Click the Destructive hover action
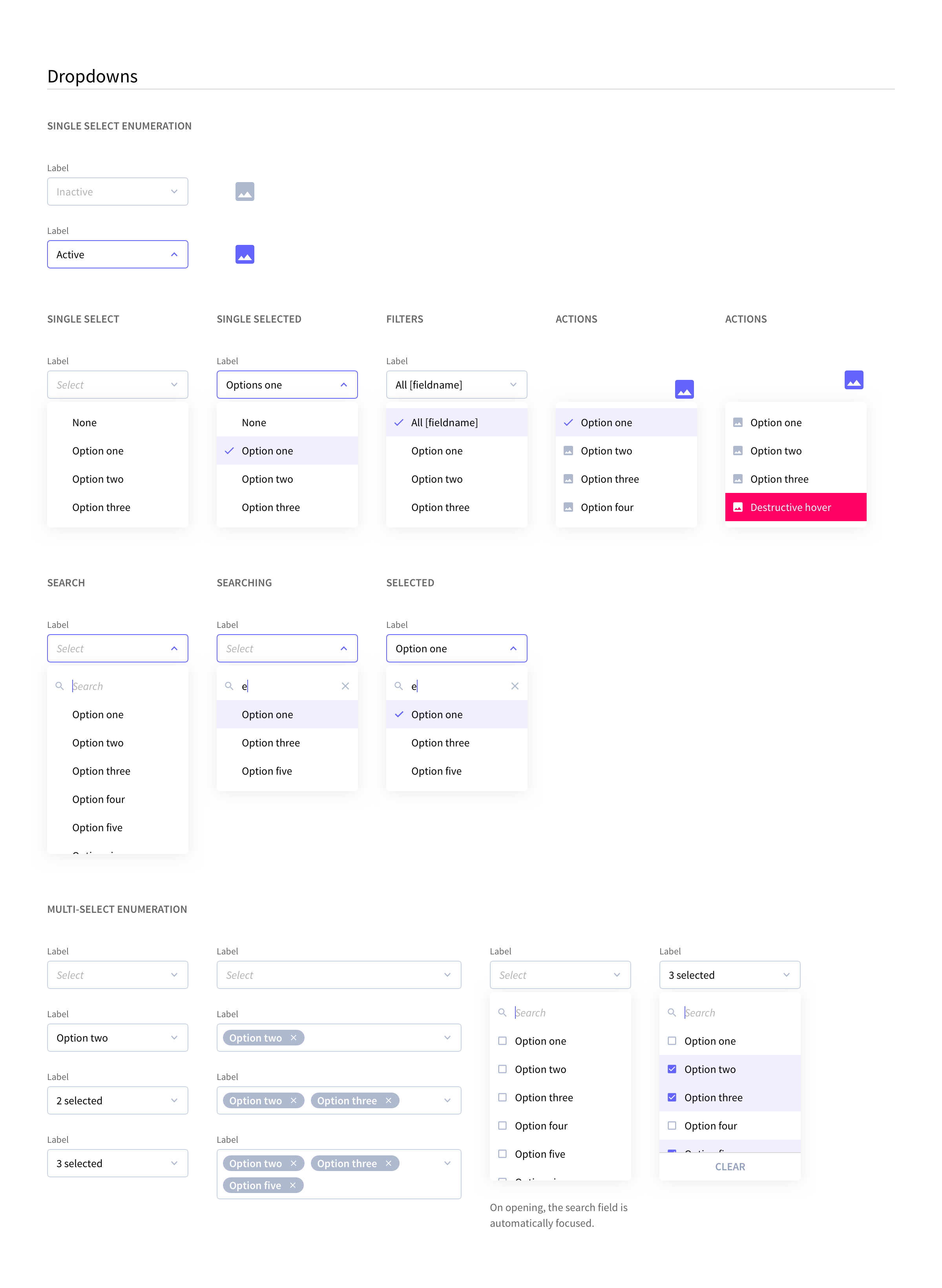Viewport: 942px width, 1288px height. pyautogui.click(x=796, y=507)
